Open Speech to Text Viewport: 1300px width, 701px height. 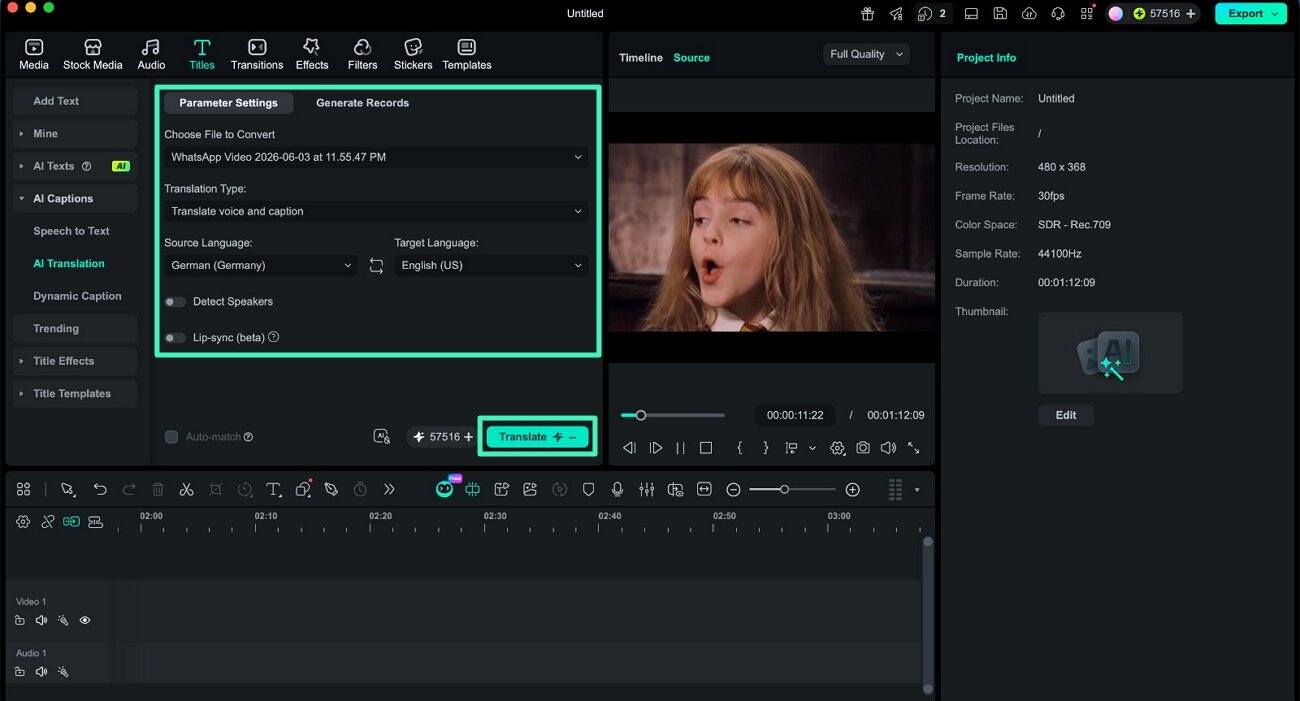[71, 231]
